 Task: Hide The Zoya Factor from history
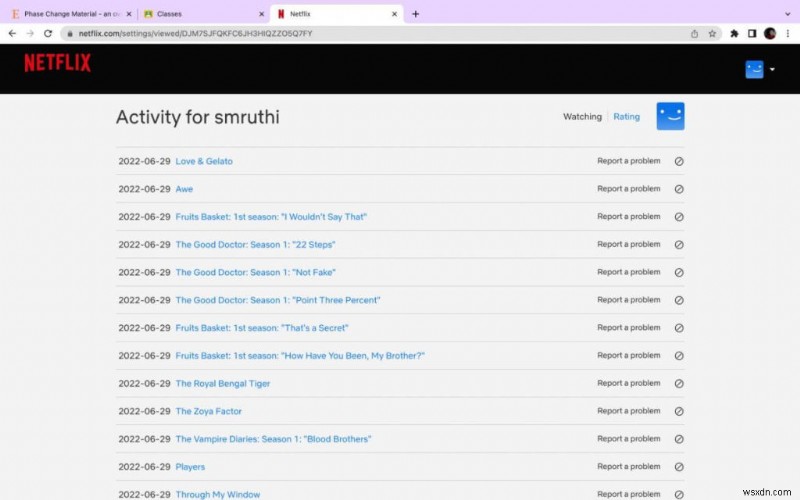[679, 412]
